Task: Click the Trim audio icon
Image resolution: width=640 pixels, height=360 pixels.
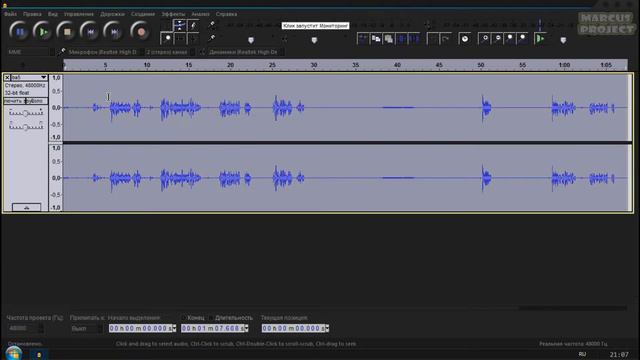Action: point(402,39)
